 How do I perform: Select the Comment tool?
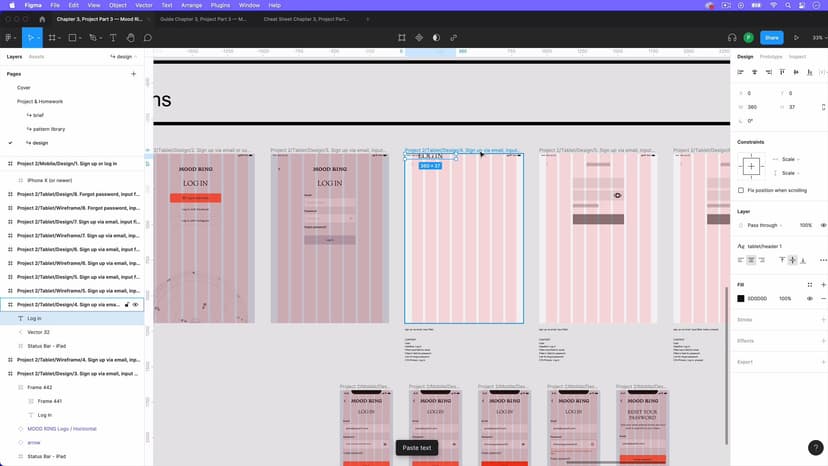[147, 38]
